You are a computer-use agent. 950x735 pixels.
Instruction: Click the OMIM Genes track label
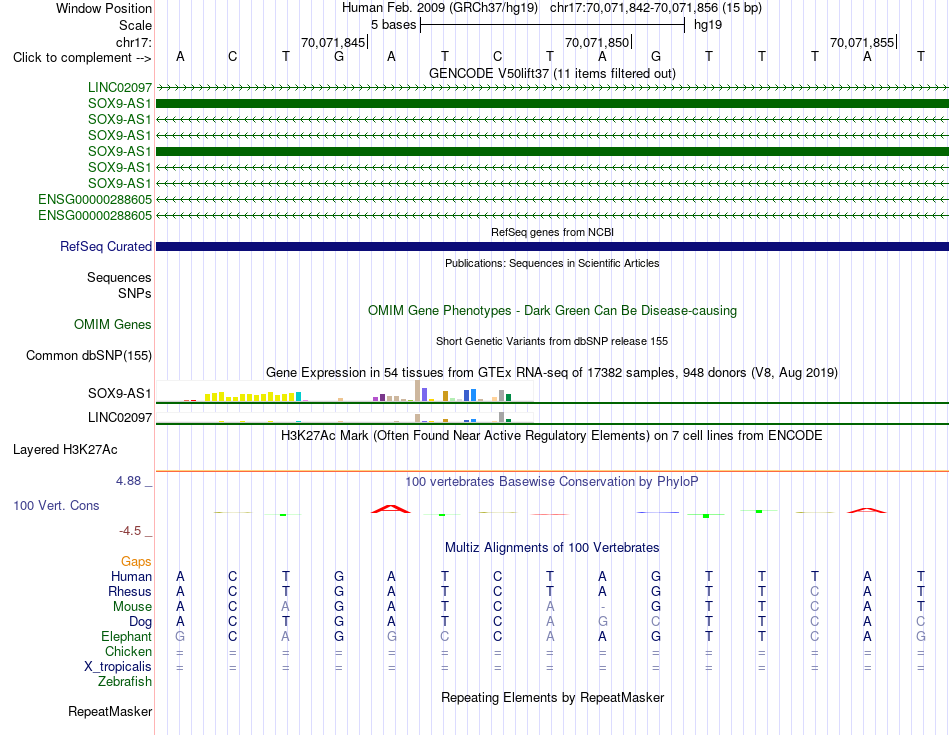point(113,324)
